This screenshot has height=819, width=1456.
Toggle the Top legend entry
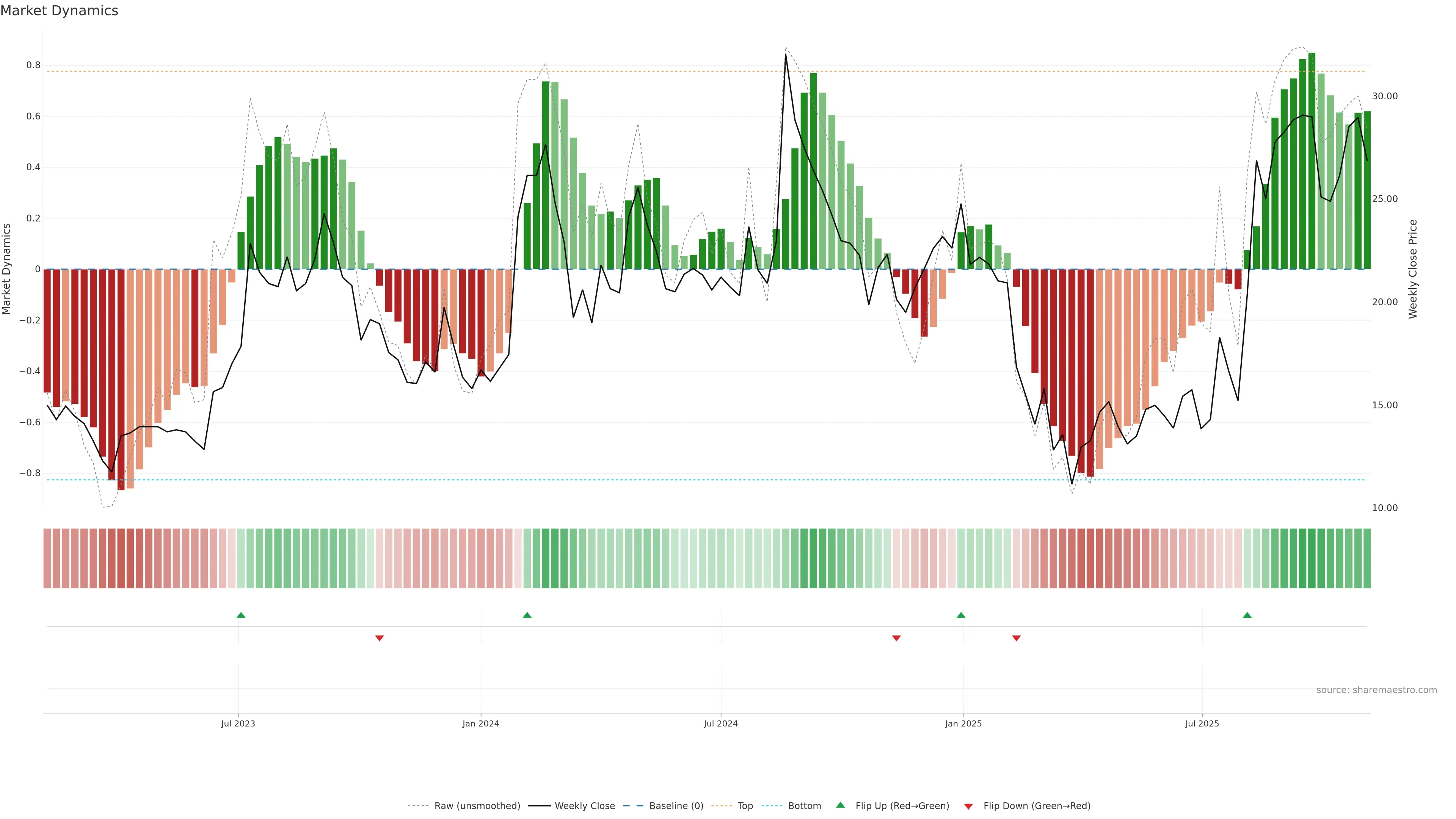tap(745, 806)
